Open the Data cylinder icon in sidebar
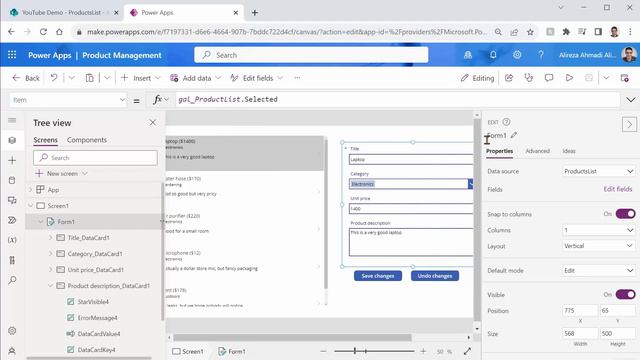This screenshot has height=360, width=640. pos(12,180)
